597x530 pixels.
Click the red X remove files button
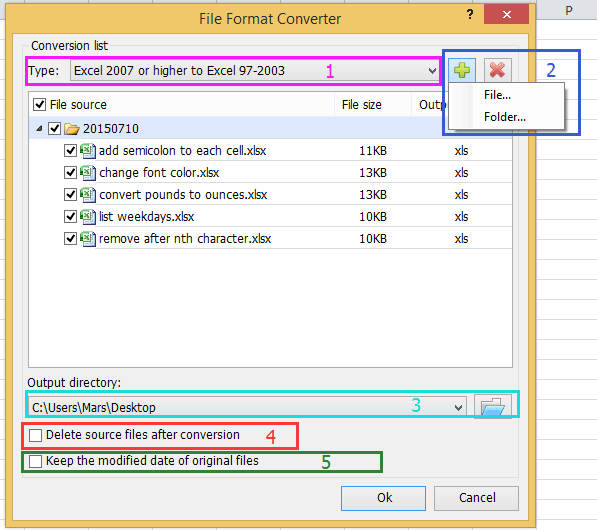coord(497,70)
